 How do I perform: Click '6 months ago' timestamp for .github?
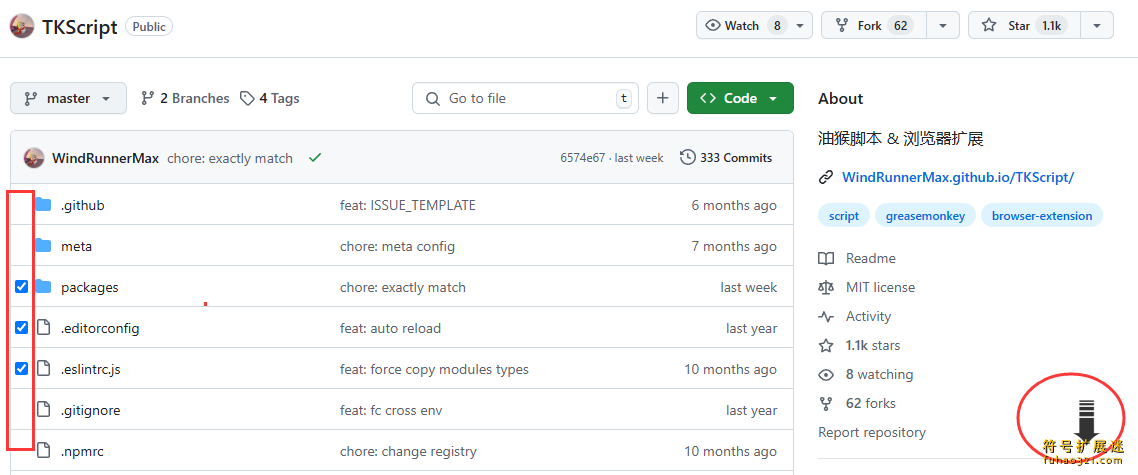pos(734,206)
